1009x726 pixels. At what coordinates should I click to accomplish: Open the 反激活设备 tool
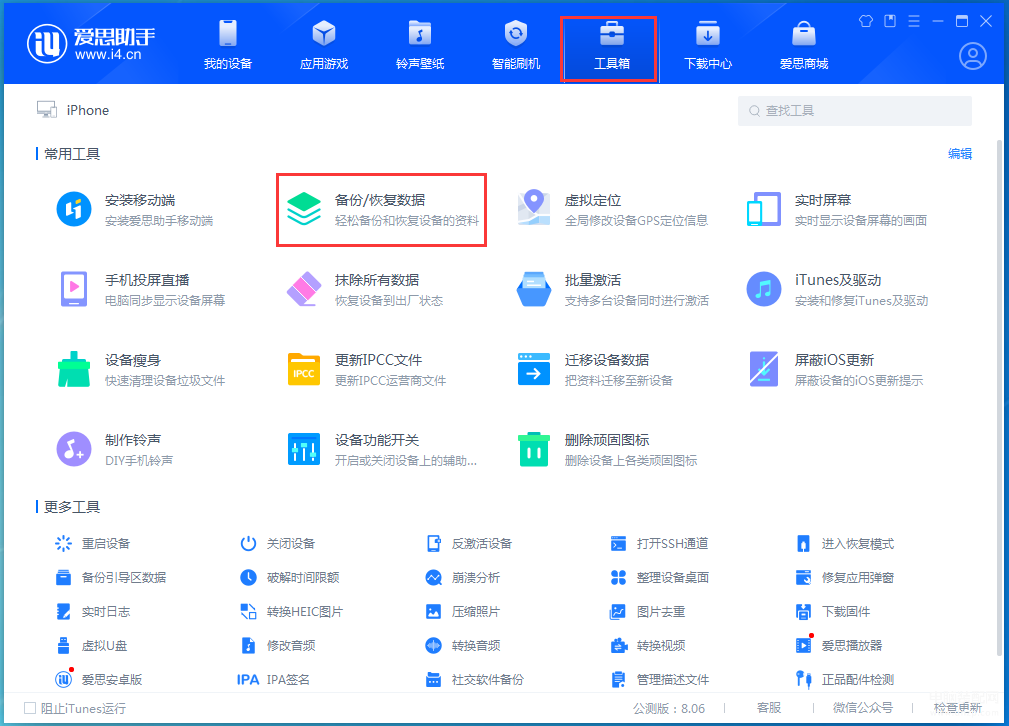[x=469, y=544]
